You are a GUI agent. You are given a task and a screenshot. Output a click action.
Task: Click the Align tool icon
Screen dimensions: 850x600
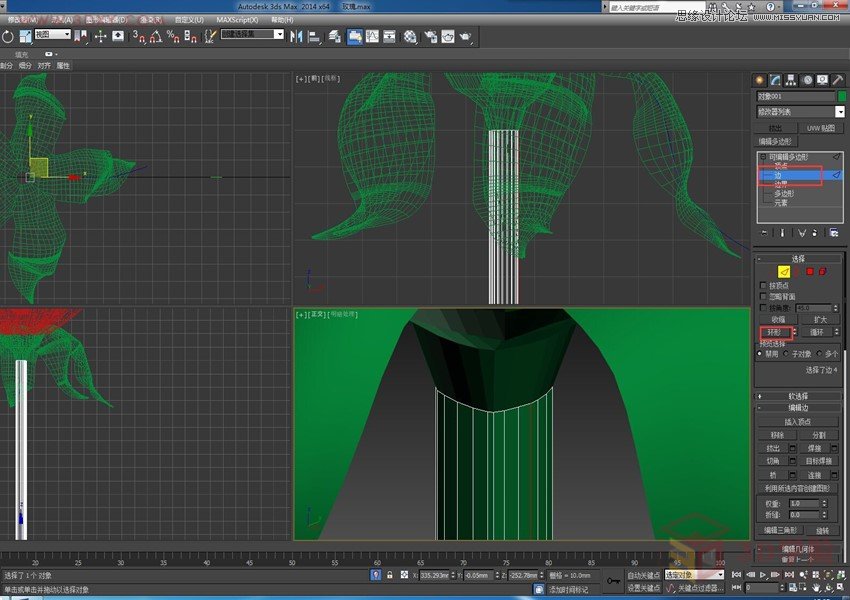[x=314, y=36]
